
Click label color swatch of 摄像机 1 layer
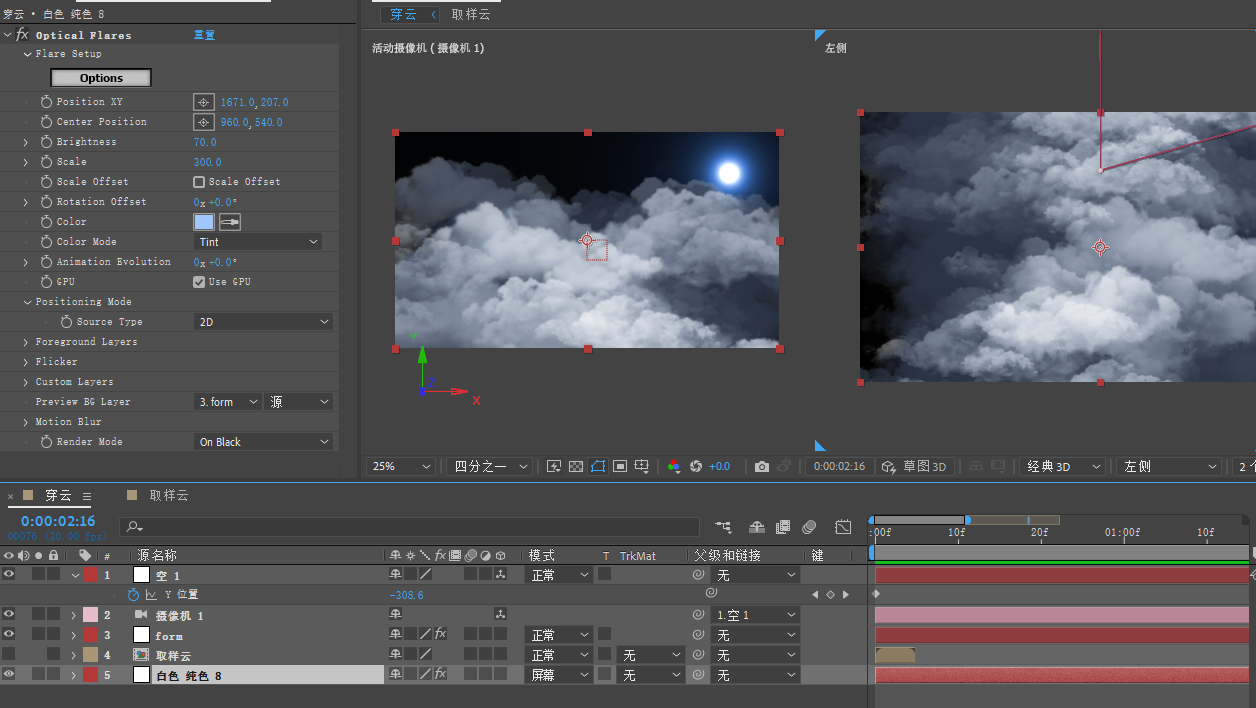click(90, 615)
